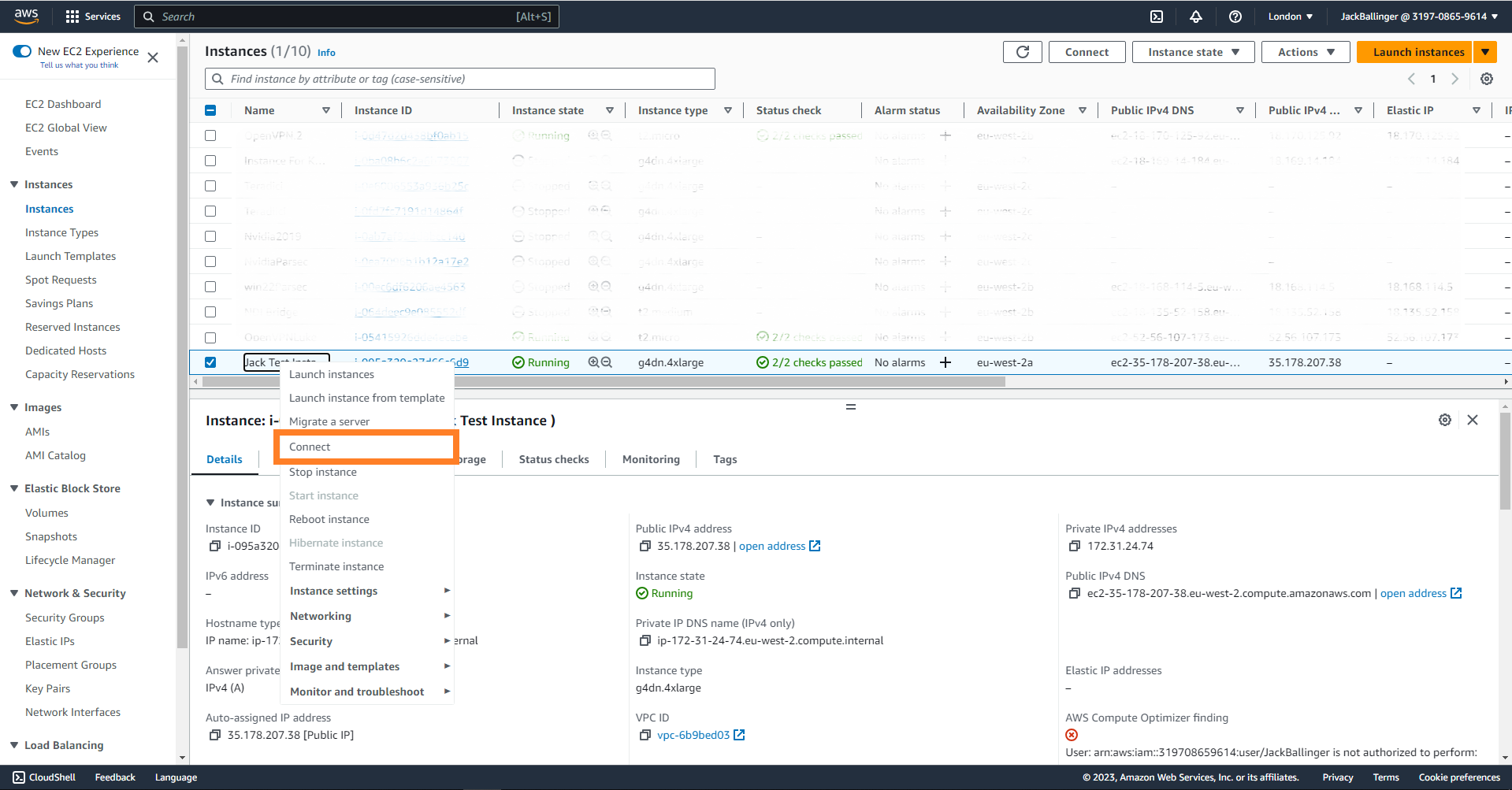Click the horizontal table scrollbar
This screenshot has width=1512, height=790.
point(603,382)
